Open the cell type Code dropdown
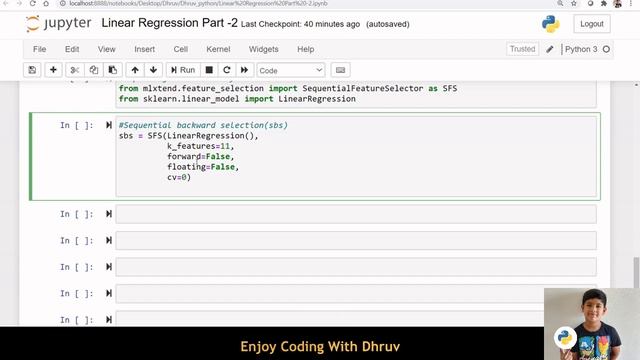The height and width of the screenshot is (360, 640). tap(291, 70)
